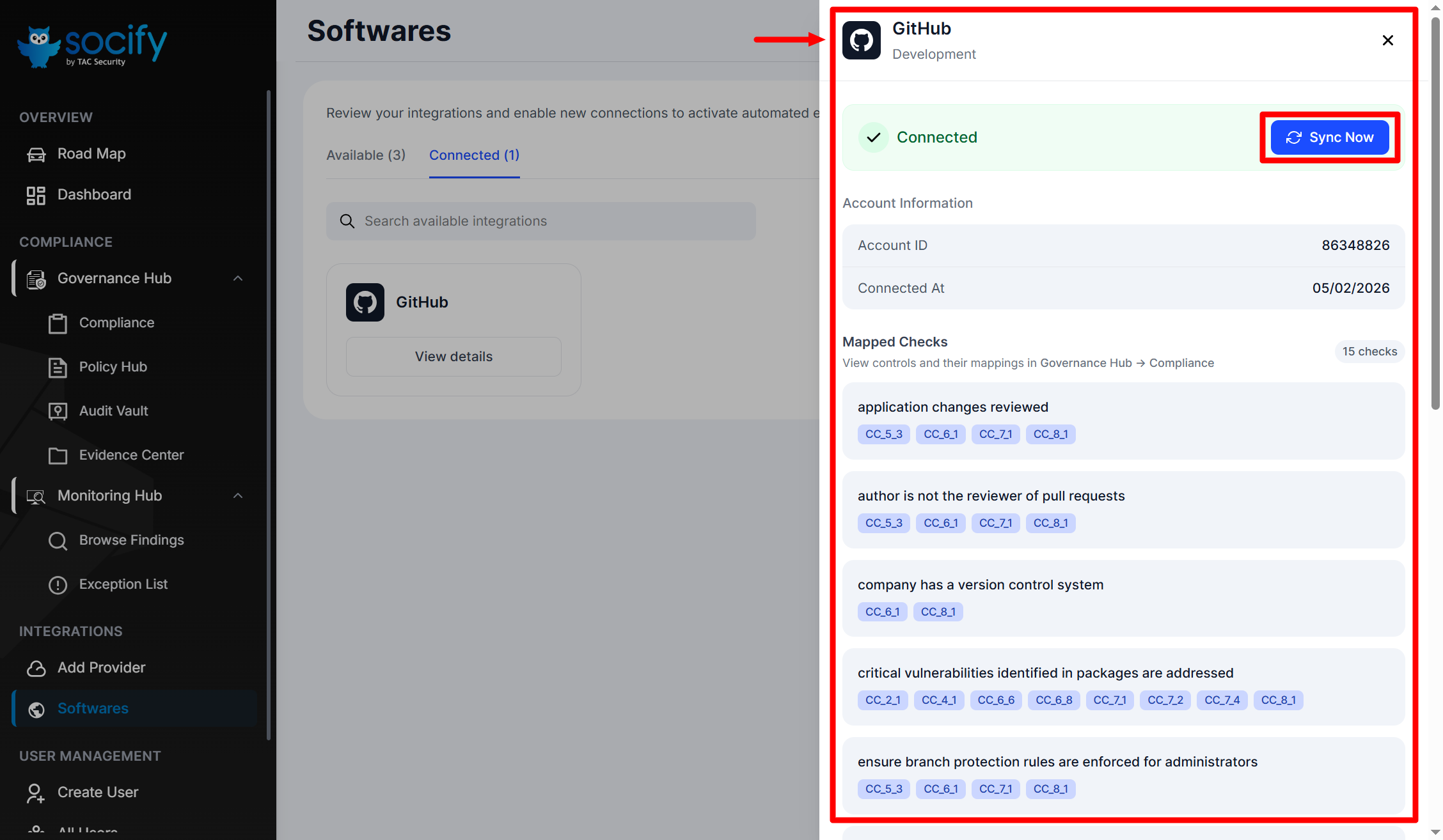Click the Socify owl logo

[x=40, y=46]
